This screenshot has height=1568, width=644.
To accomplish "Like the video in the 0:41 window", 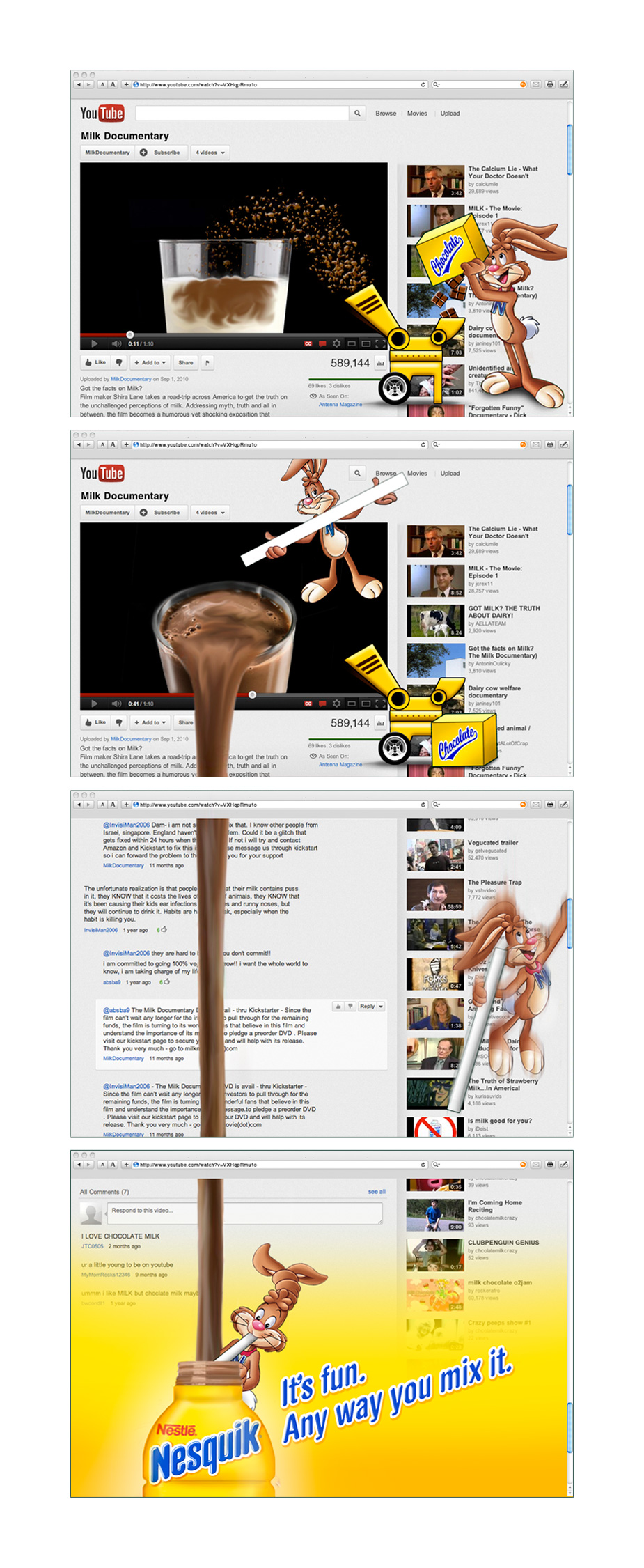I will tap(95, 722).
